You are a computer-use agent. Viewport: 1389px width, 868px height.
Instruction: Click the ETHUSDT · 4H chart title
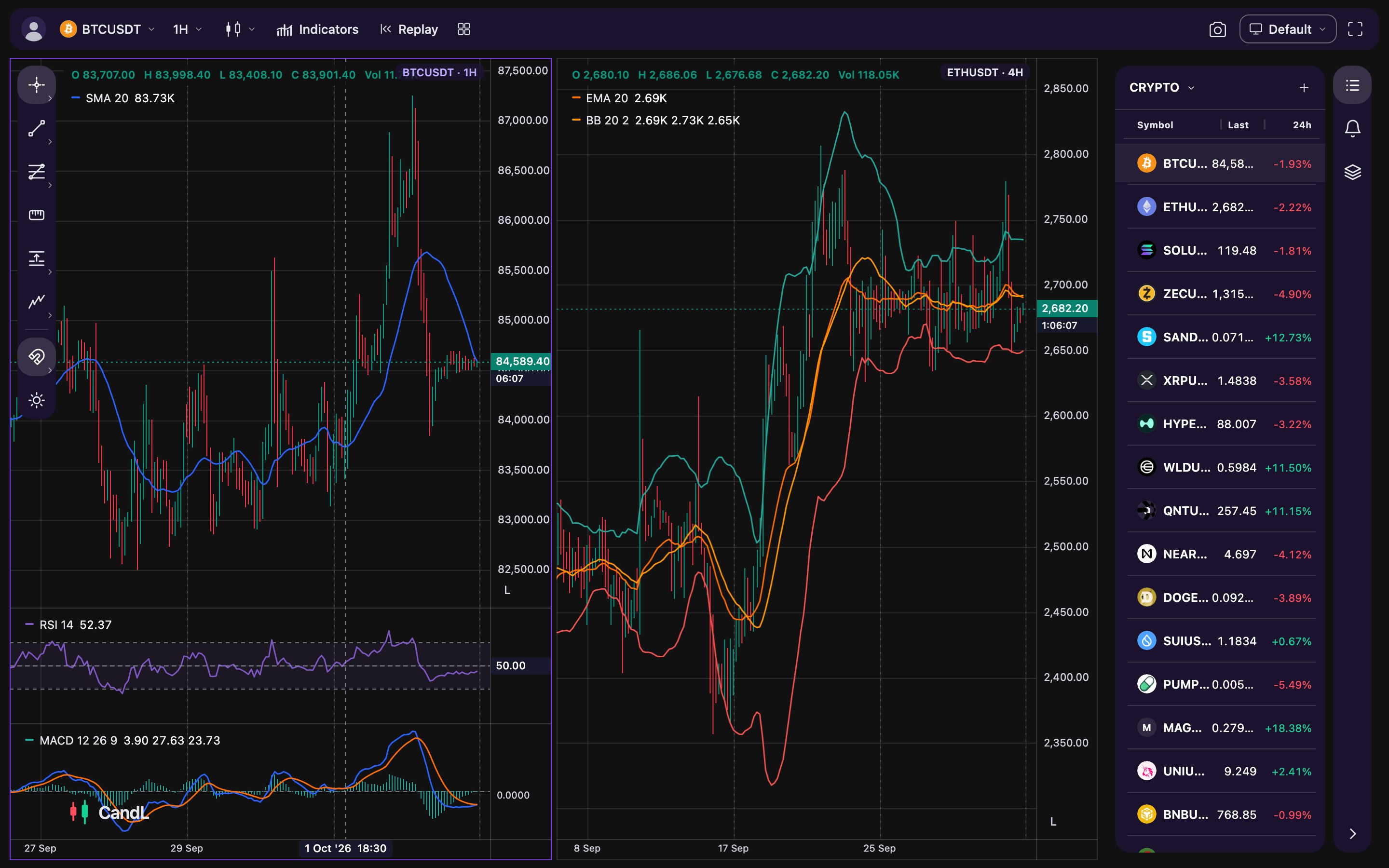985,72
